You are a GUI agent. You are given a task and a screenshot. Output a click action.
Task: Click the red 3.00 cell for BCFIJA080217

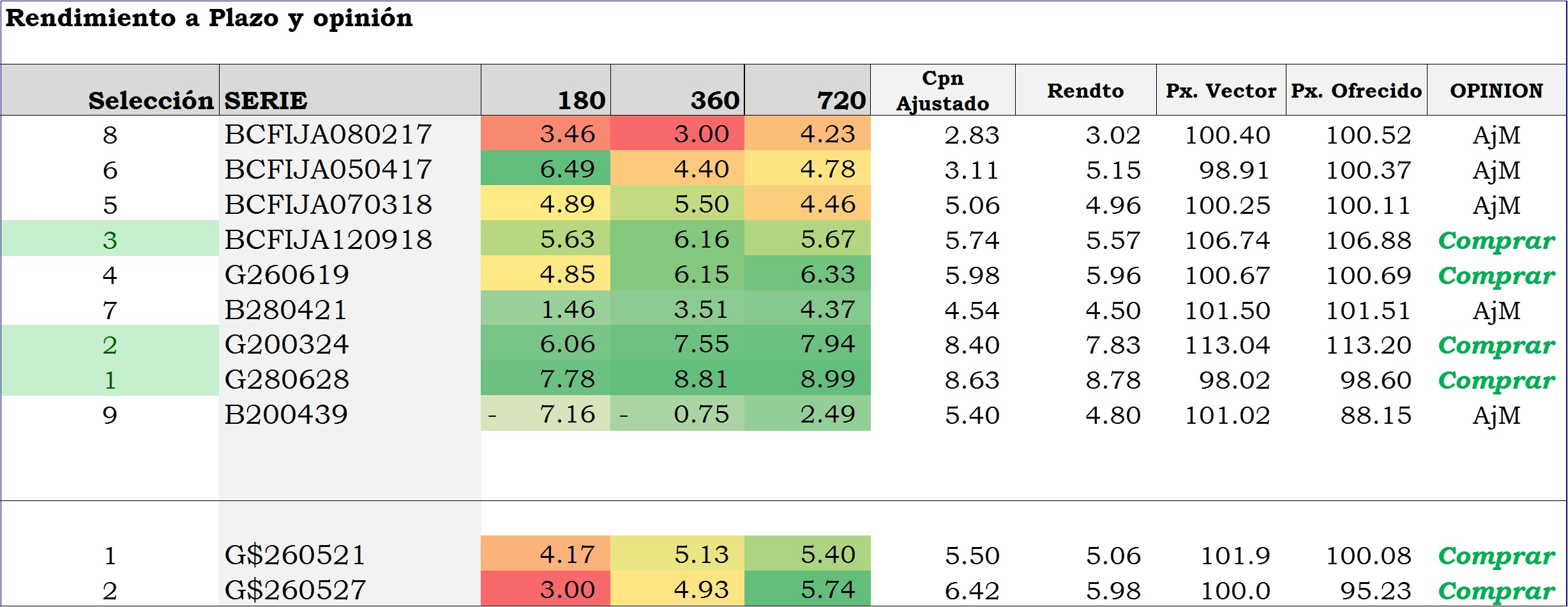coord(701,134)
